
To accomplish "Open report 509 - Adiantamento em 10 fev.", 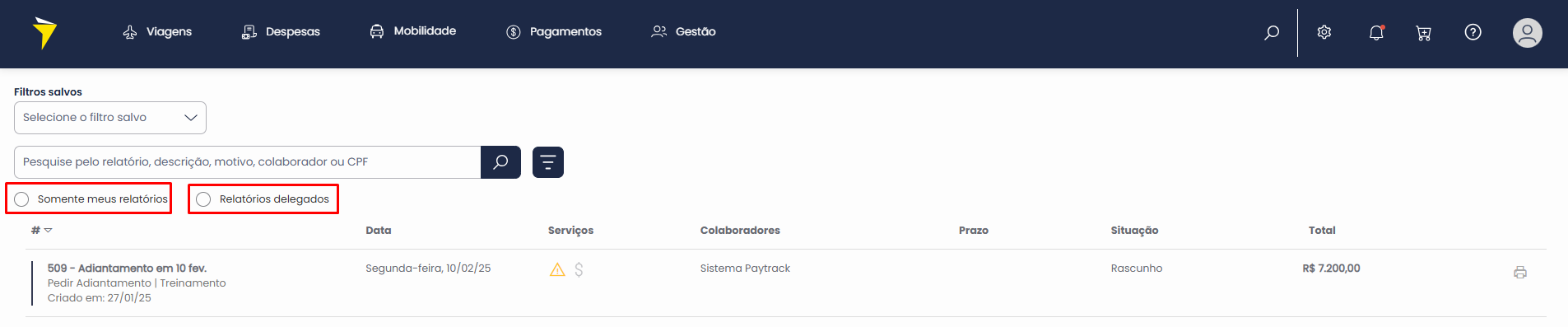I will tap(127, 269).
